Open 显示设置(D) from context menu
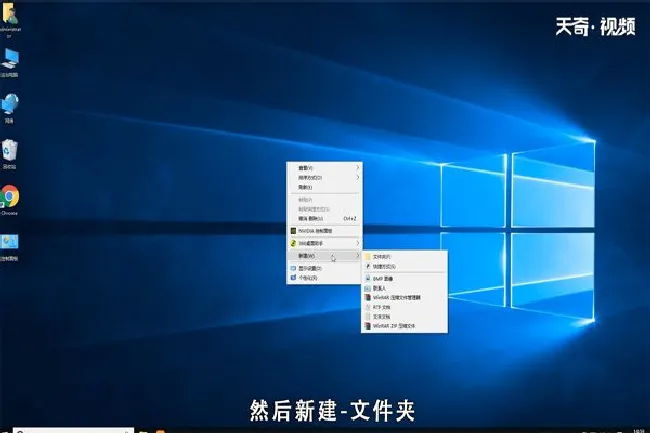 click(x=324, y=269)
